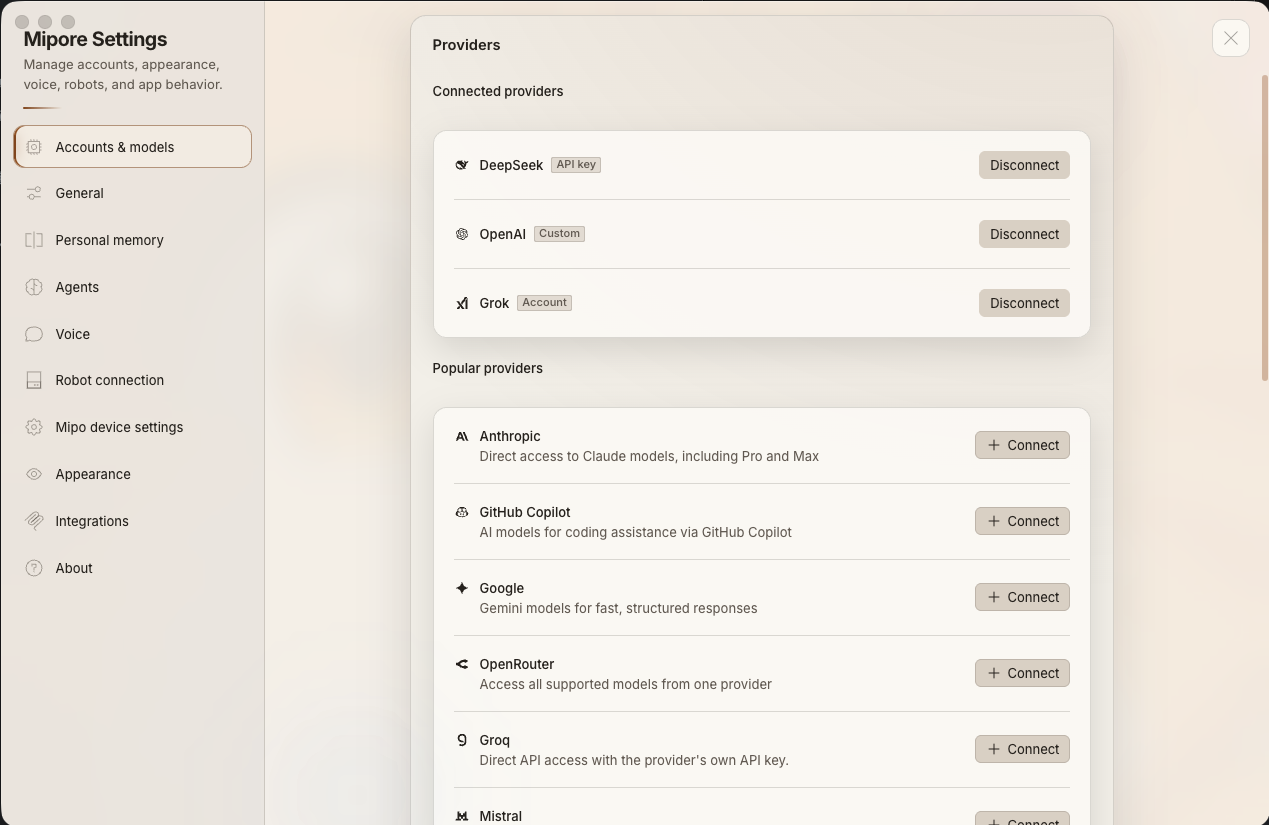Connect GitHub Copilot provider
Screen dimensions: 1269x825
[x=1022, y=521]
